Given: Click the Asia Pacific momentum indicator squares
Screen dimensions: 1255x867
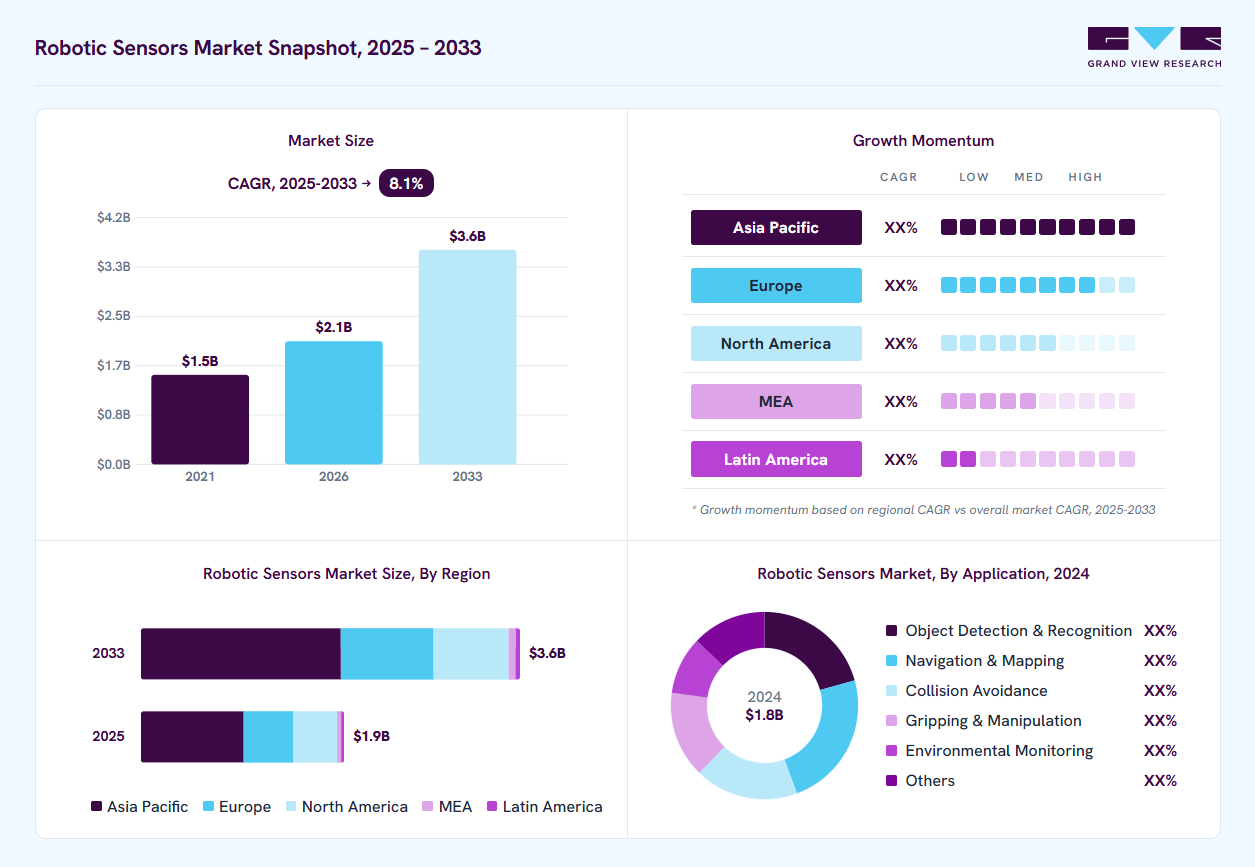Looking at the screenshot, I should (x=1038, y=227).
